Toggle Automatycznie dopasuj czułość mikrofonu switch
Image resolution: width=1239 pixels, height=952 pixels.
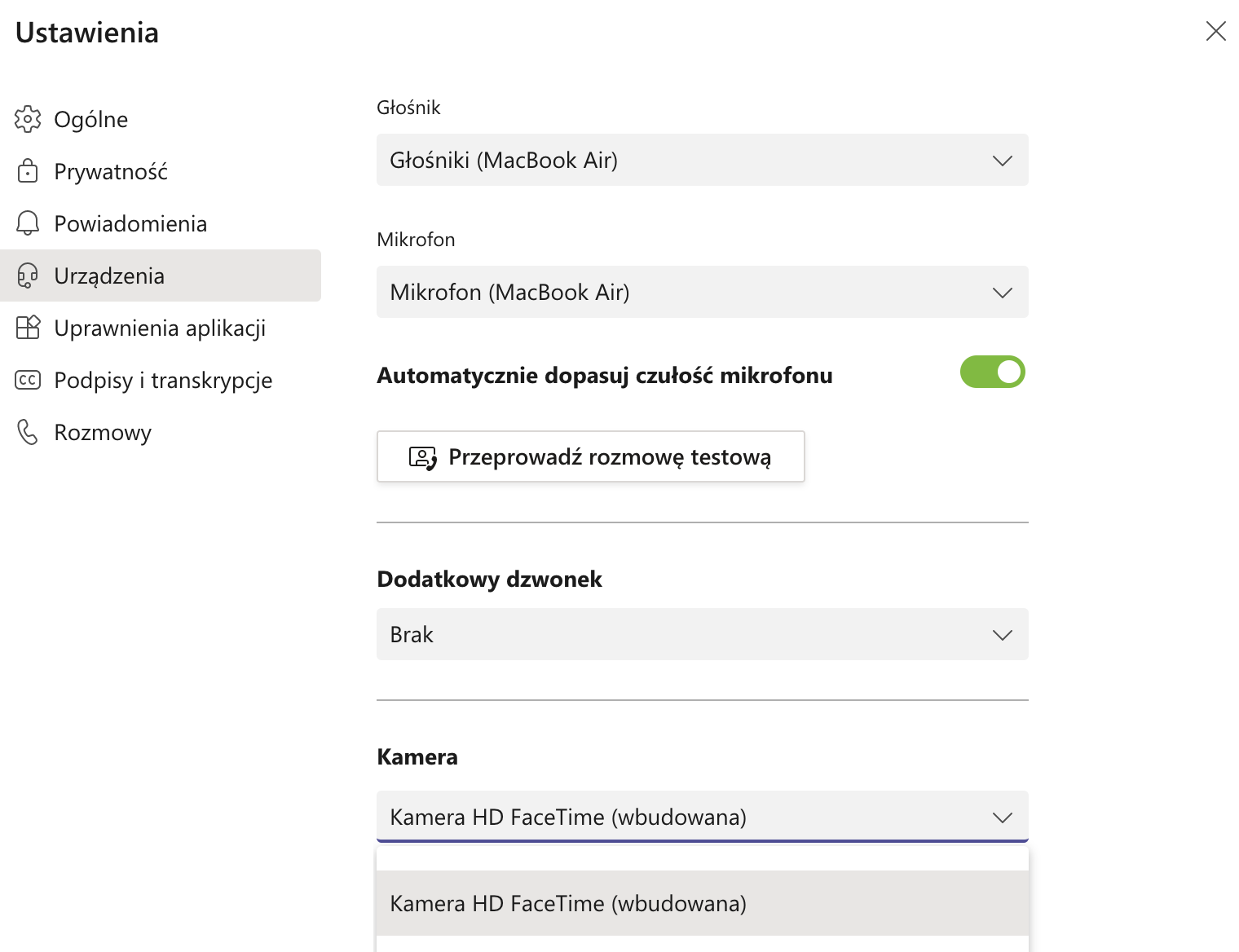(992, 372)
